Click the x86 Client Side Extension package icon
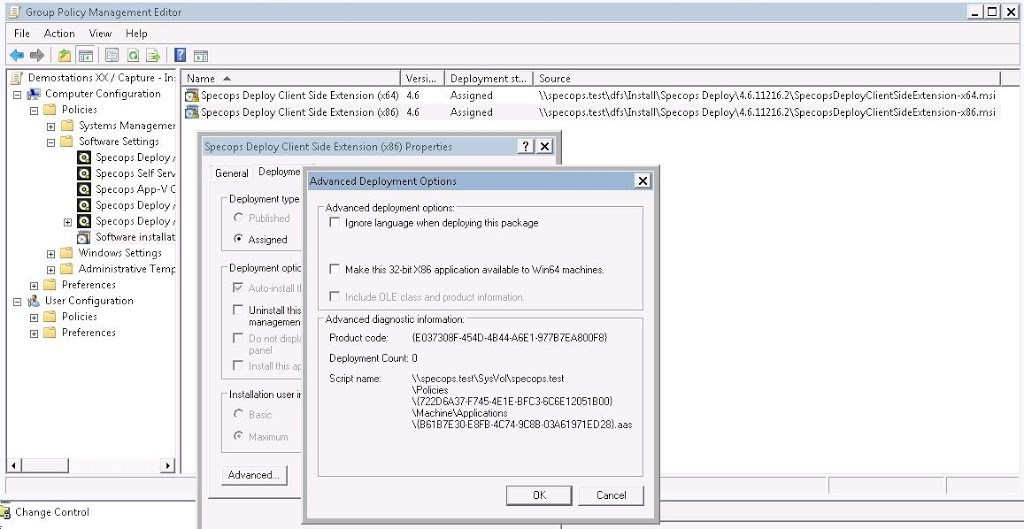 191,112
